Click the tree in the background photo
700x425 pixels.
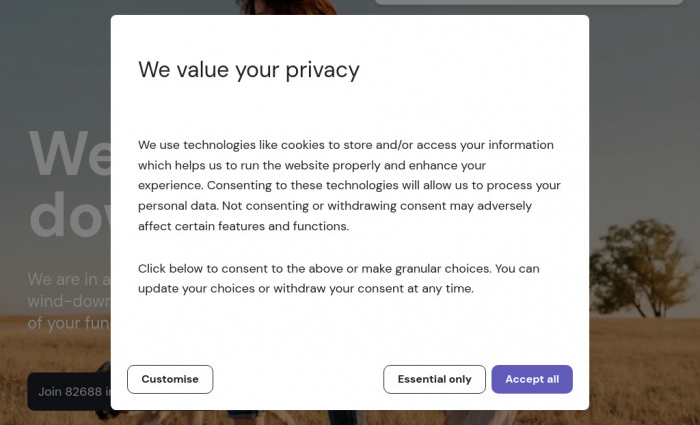click(x=640, y=262)
